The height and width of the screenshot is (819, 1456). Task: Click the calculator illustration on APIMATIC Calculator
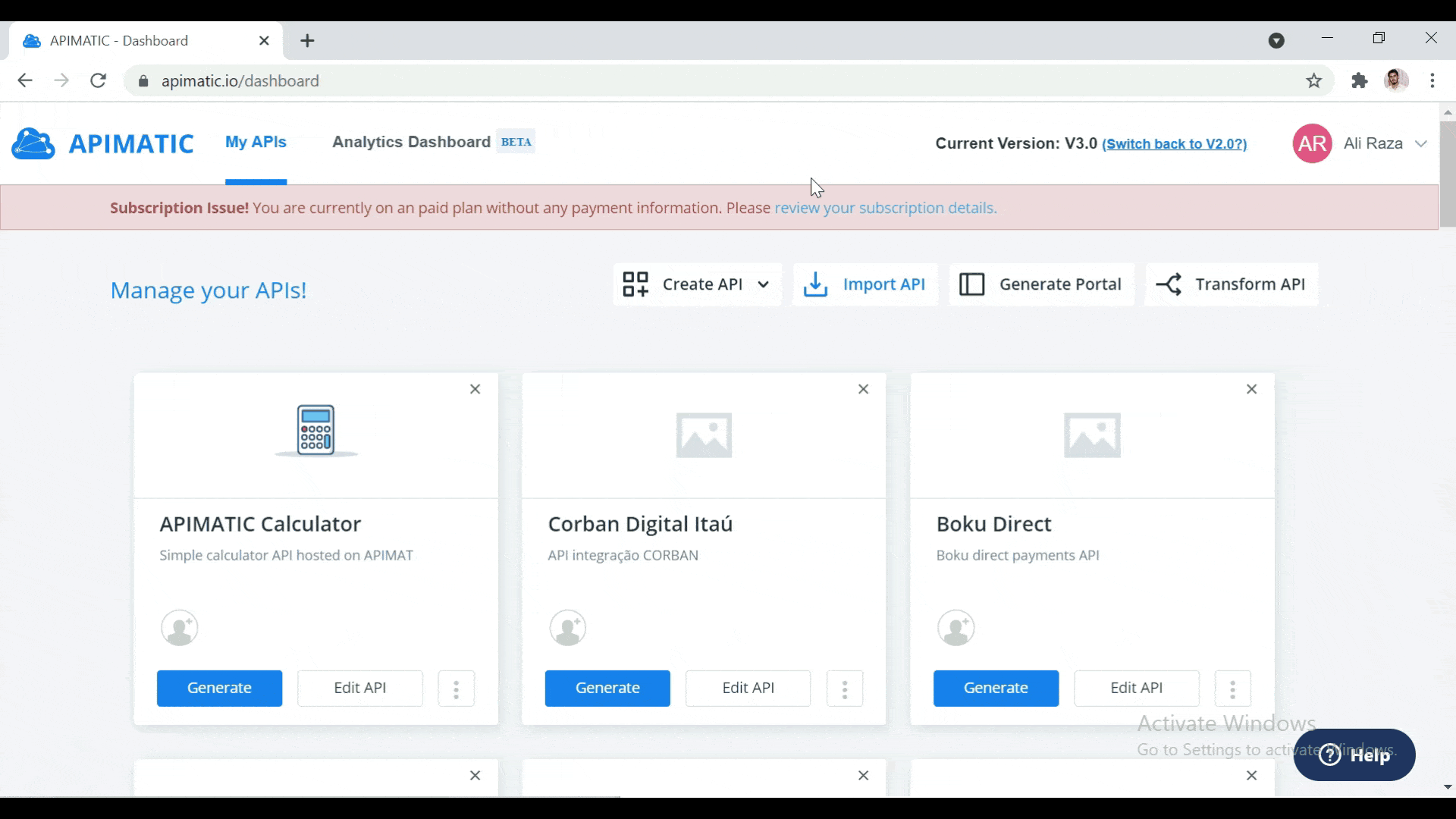[315, 430]
